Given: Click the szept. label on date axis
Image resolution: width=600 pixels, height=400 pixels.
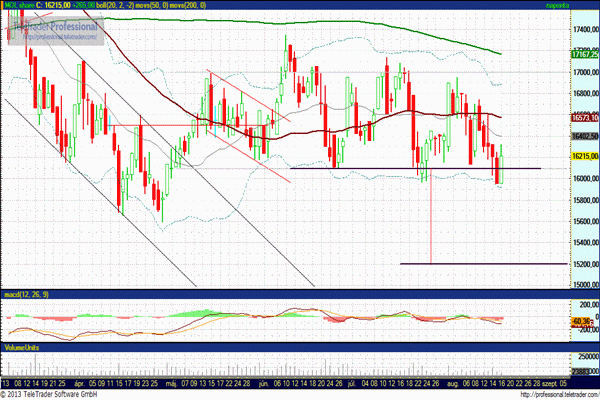Looking at the screenshot, I should 549,382.
